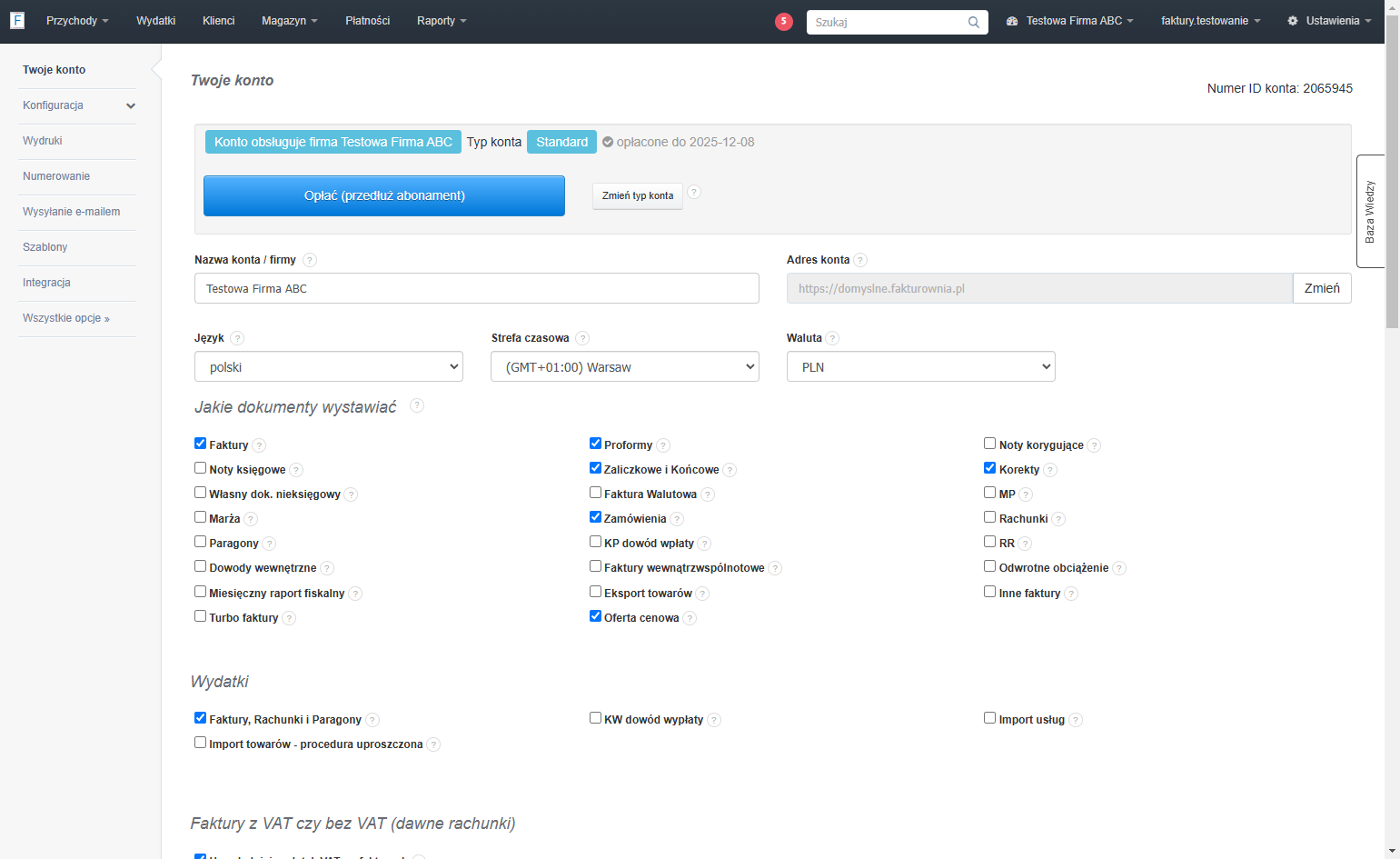
Task: Click the gear icon next to Ustawienia
Action: pyautogui.click(x=1293, y=21)
